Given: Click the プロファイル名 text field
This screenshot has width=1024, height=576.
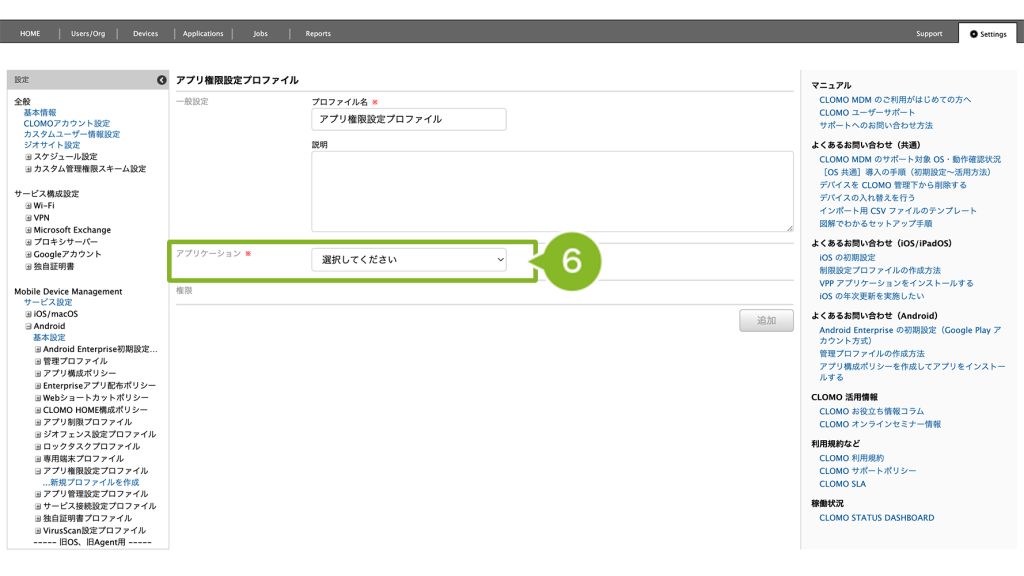Looking at the screenshot, I should point(408,119).
